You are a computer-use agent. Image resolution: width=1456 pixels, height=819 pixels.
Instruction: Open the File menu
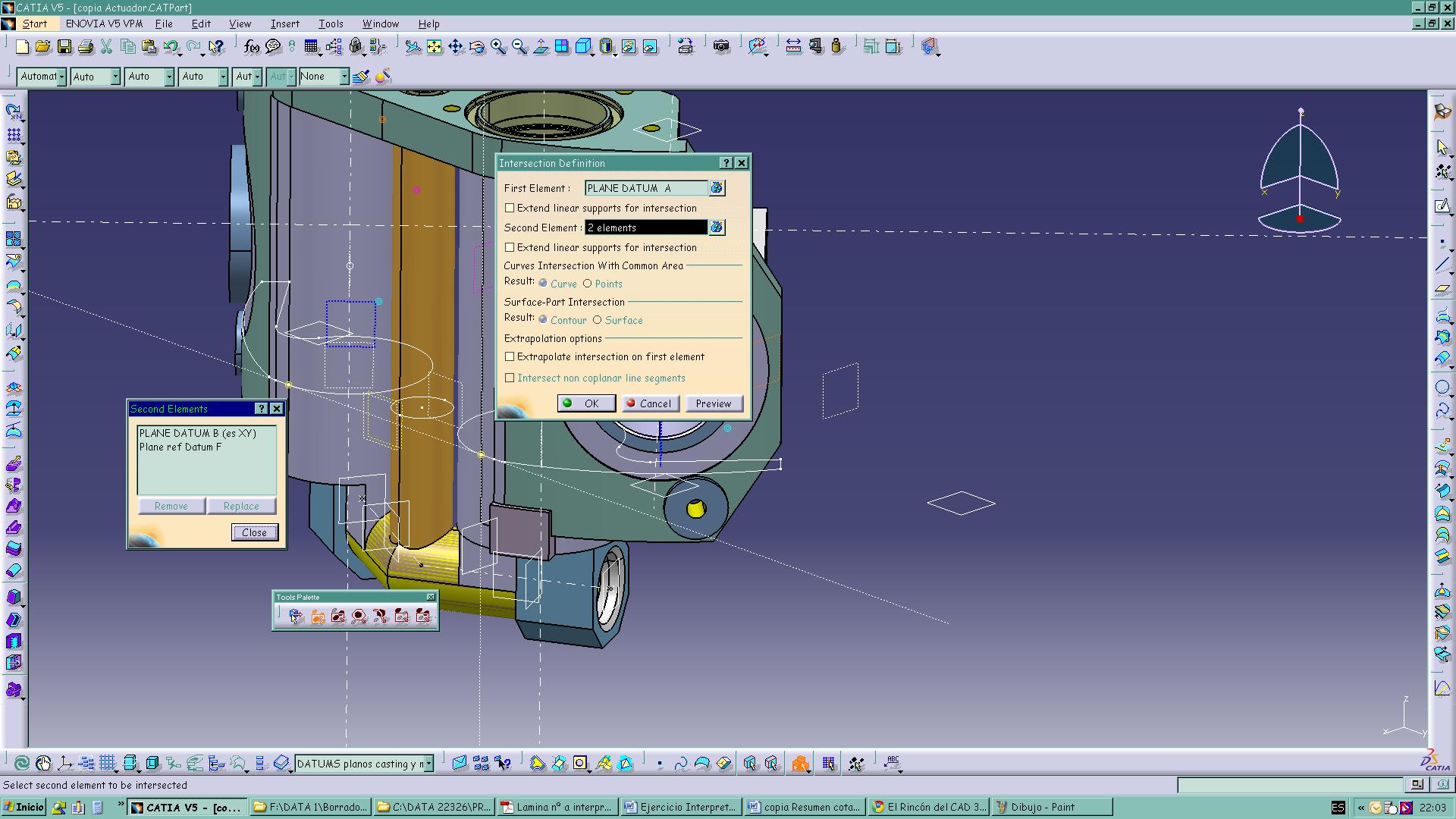[x=164, y=24]
